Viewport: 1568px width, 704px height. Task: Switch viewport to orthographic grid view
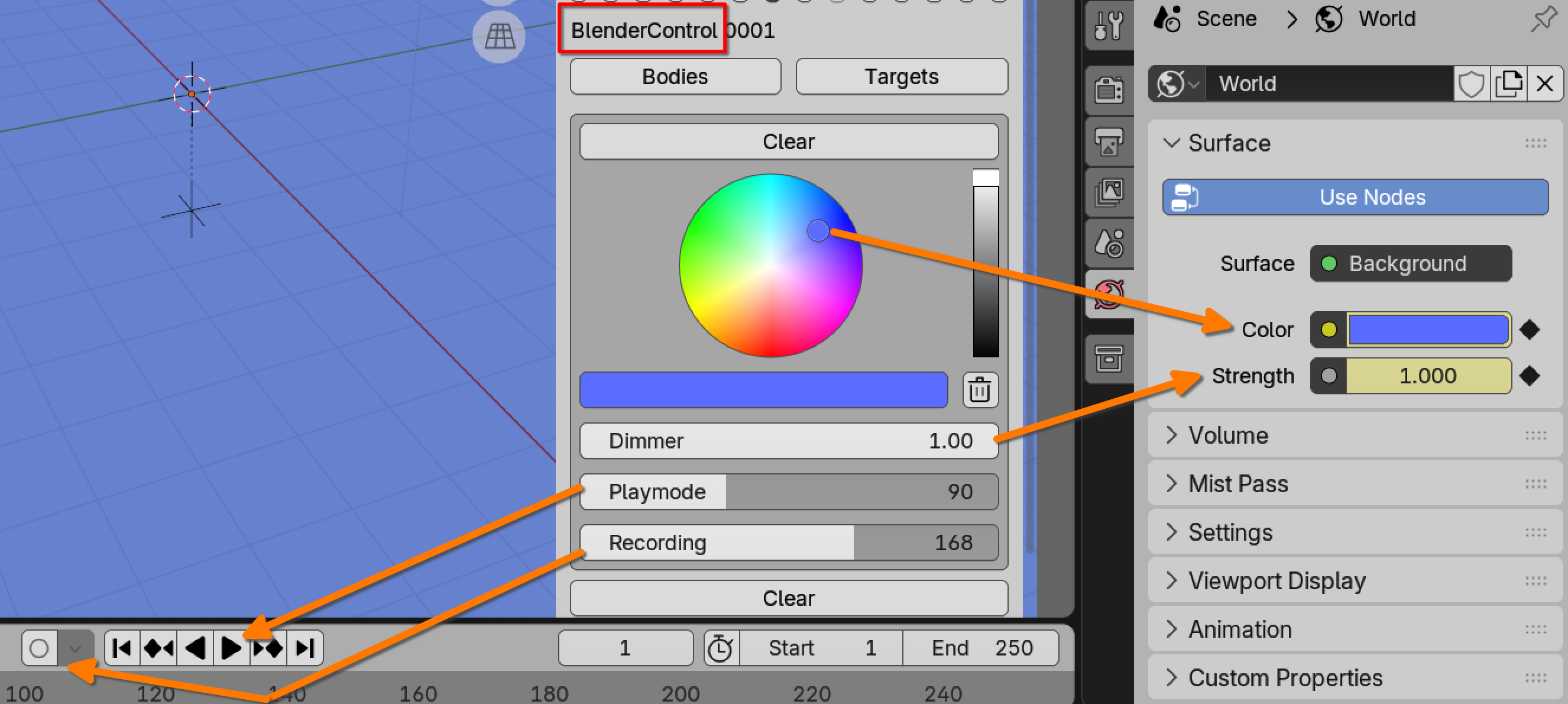tap(499, 37)
